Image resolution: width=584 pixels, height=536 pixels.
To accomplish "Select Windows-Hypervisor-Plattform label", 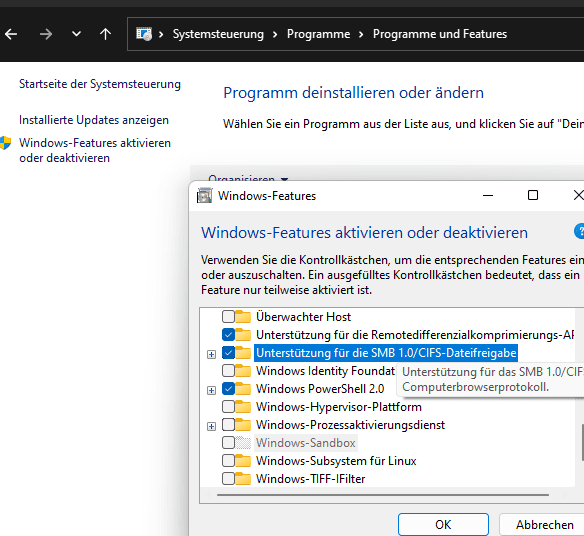I will [339, 406].
